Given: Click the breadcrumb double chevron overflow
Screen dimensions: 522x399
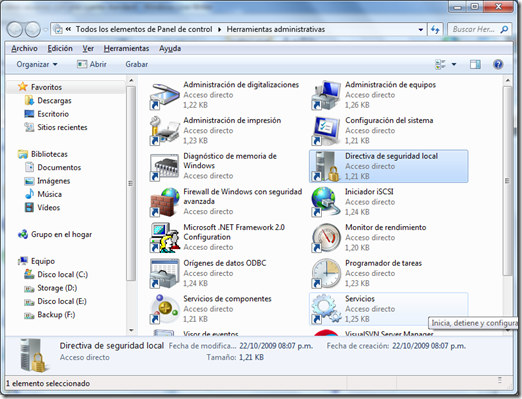Looking at the screenshot, I should coord(68,29).
